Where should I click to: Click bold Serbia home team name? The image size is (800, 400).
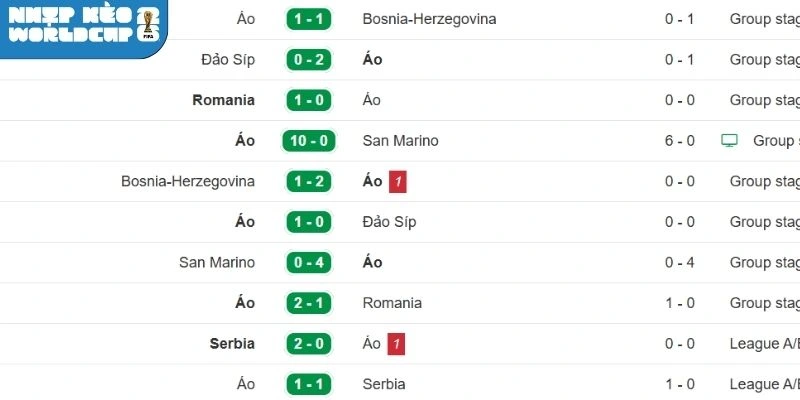tap(232, 344)
